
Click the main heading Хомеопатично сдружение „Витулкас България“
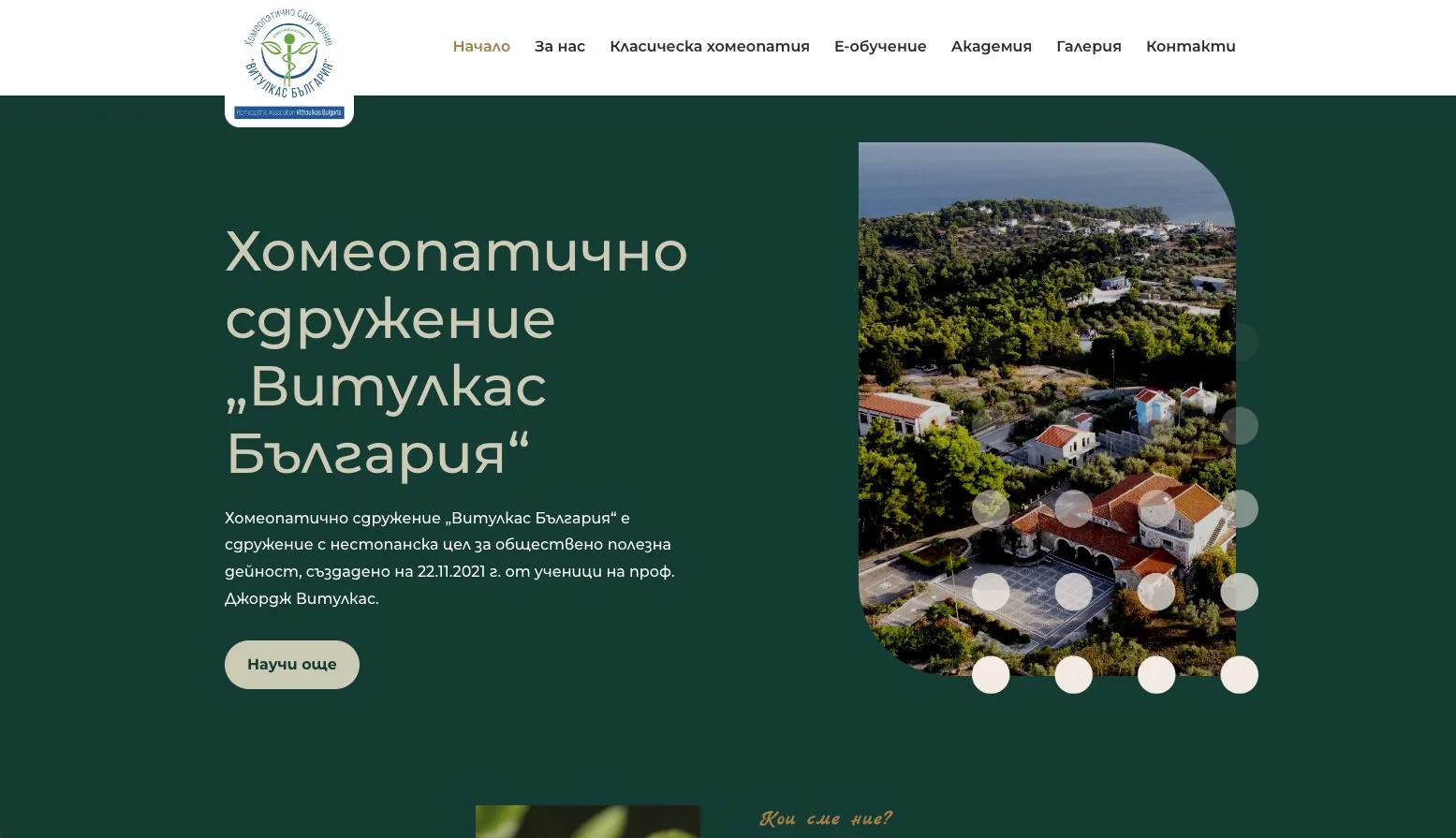click(x=457, y=352)
